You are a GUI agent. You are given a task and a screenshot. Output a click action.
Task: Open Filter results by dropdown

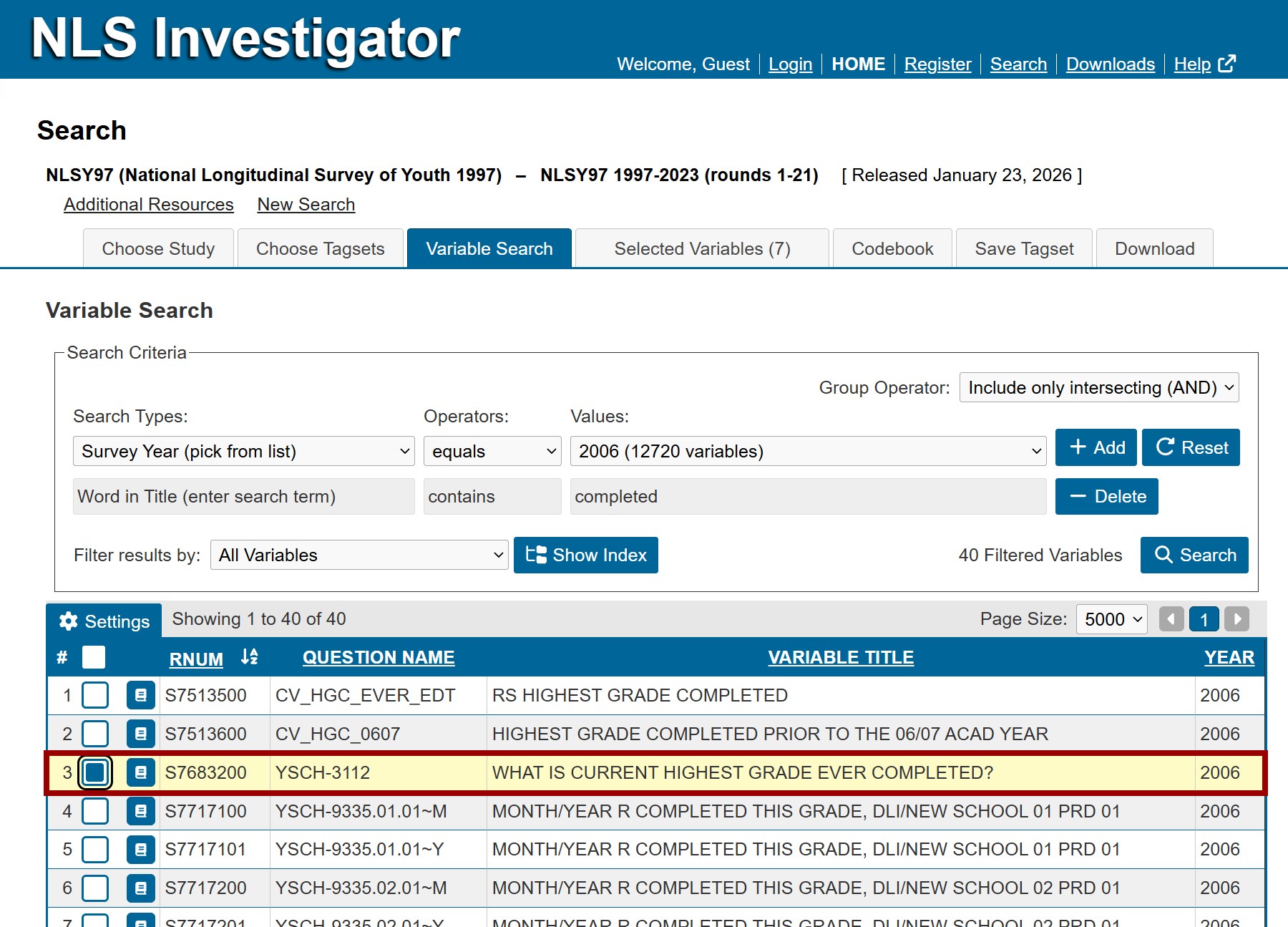pos(359,555)
